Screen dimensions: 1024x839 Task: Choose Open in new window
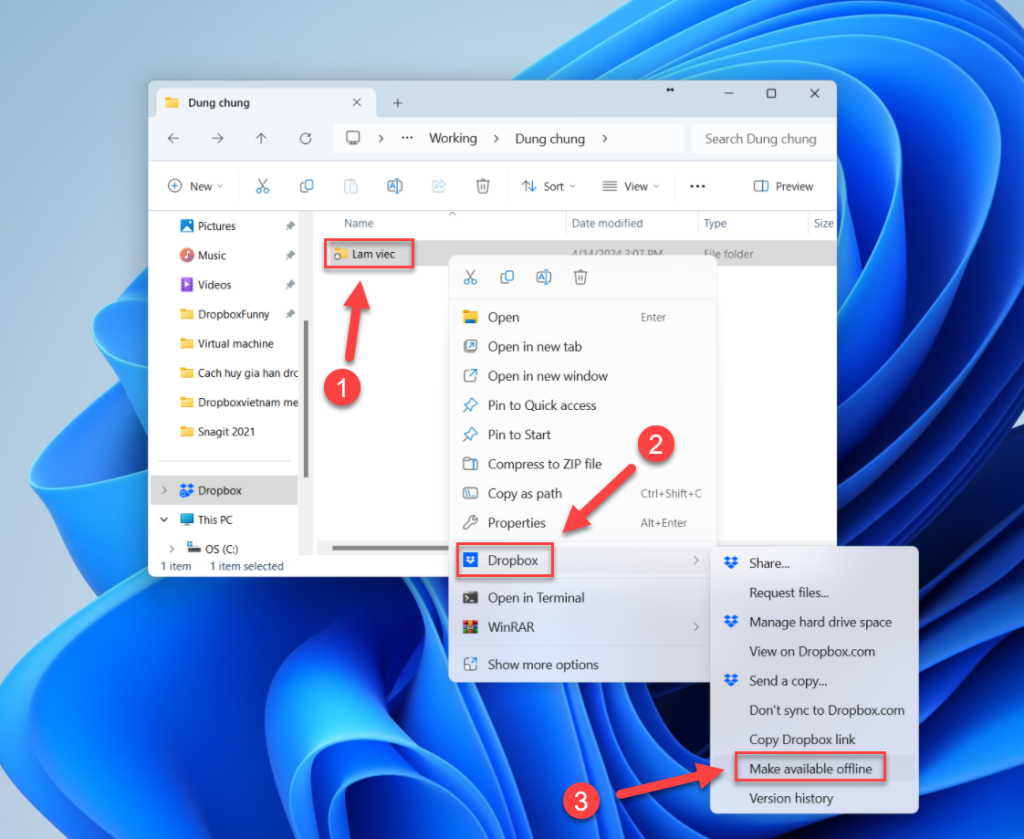pos(583,376)
